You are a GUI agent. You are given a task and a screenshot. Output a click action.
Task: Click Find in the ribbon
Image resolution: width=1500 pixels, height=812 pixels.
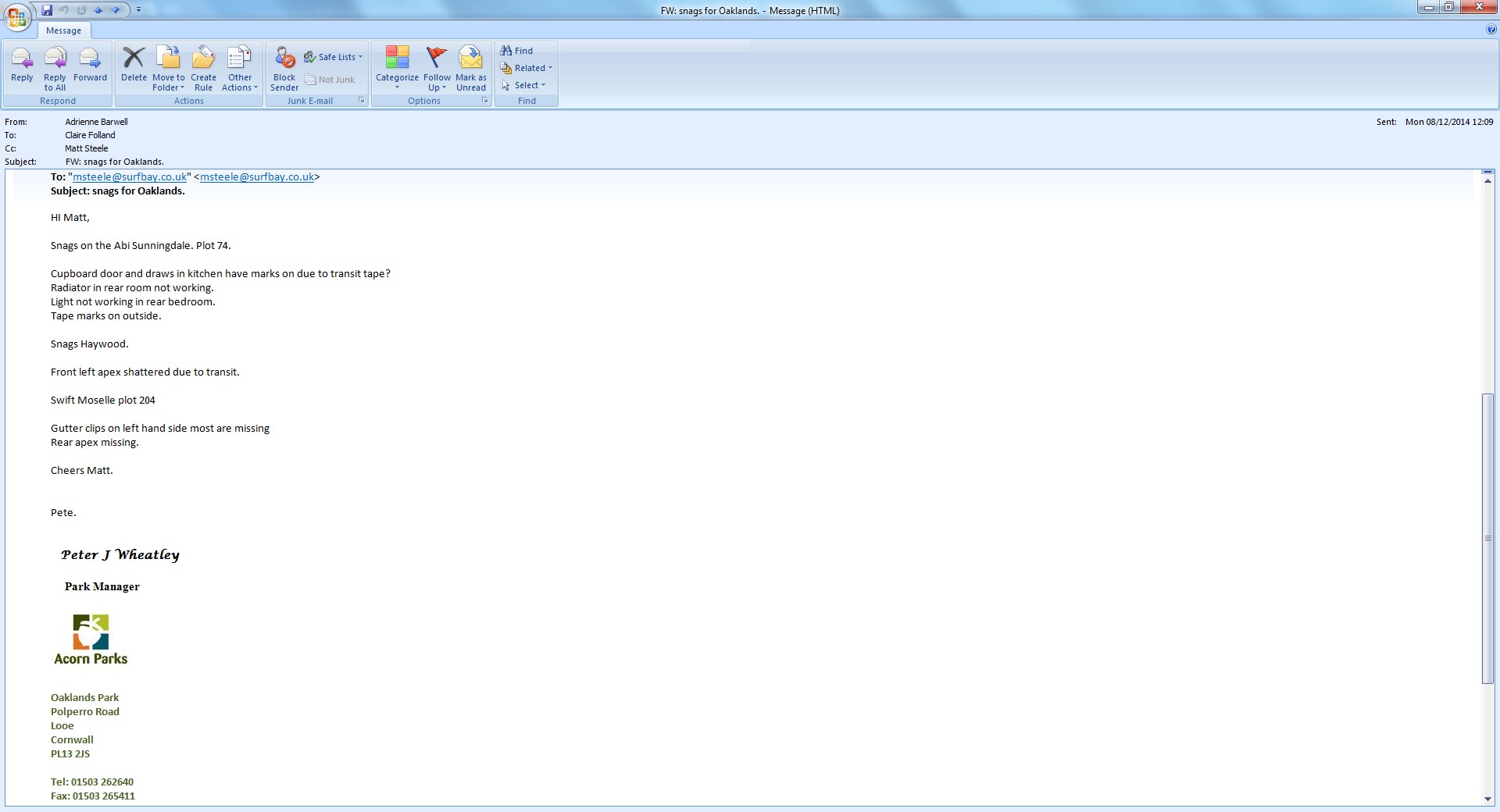point(517,51)
